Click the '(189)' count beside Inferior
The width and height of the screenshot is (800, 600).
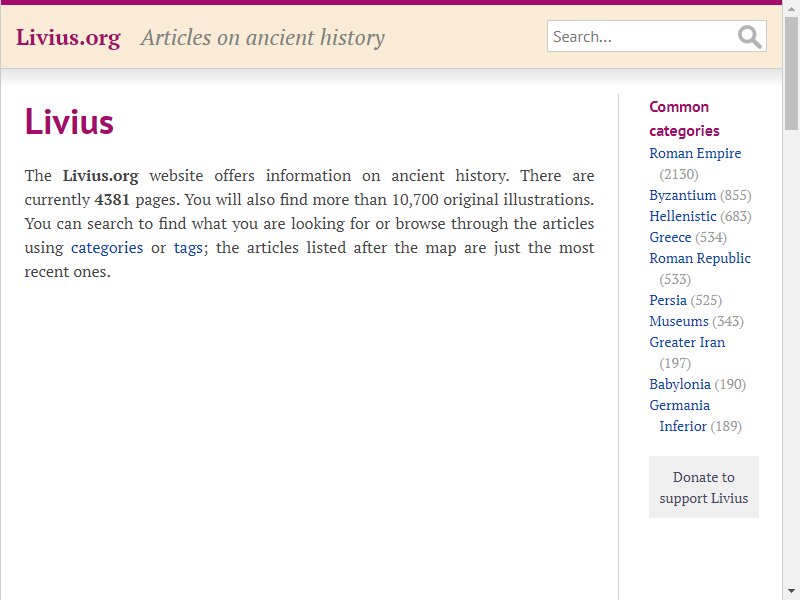726,426
